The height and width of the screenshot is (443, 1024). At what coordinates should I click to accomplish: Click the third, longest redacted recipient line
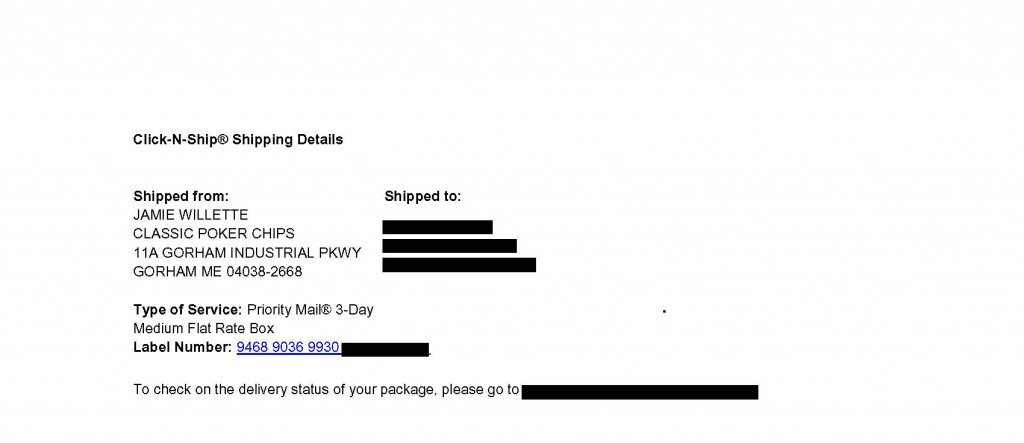coord(459,265)
